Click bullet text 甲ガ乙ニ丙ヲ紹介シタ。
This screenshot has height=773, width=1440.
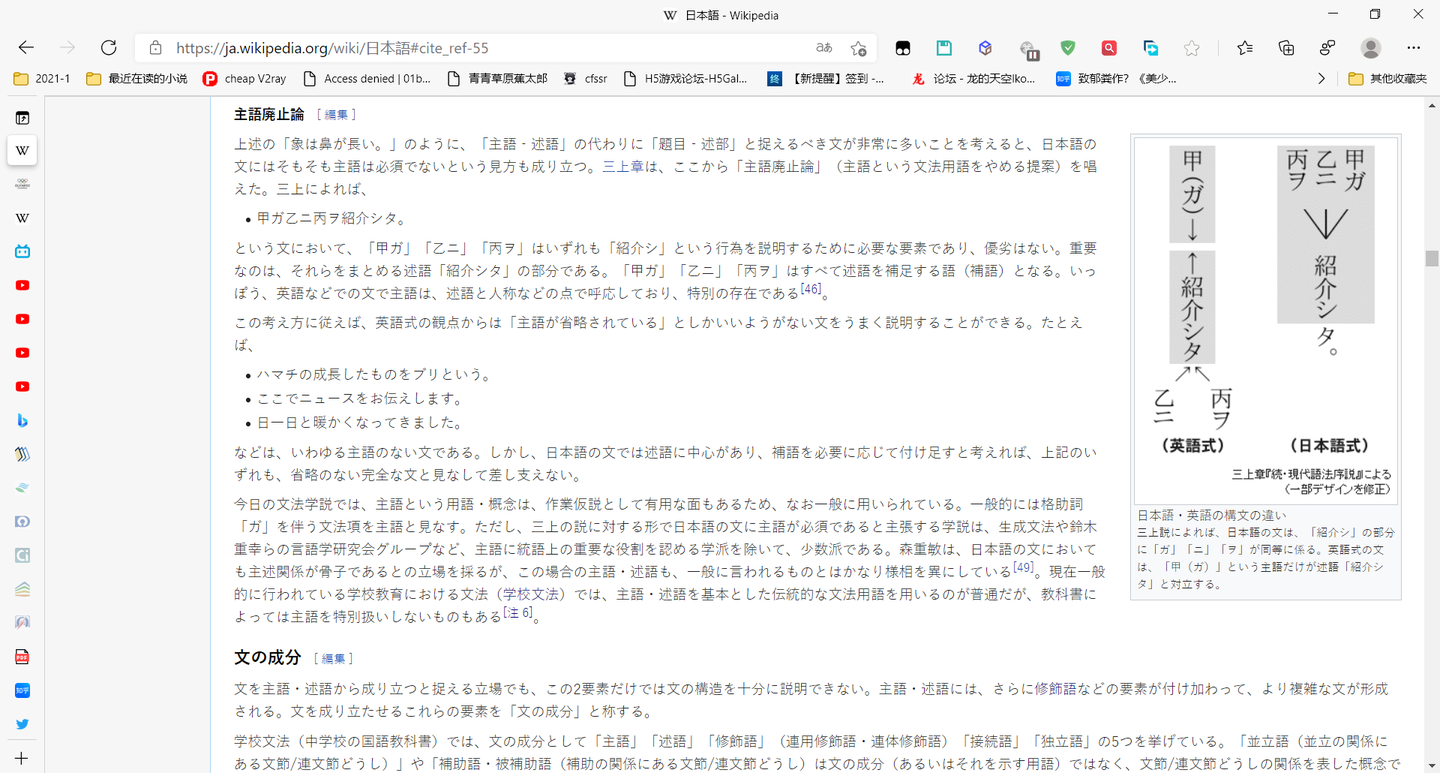click(x=331, y=218)
